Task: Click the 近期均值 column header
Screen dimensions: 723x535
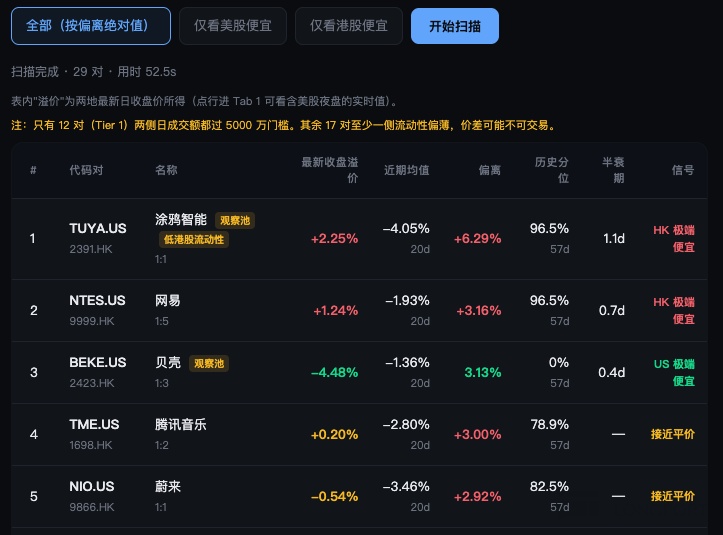Action: click(x=407, y=170)
